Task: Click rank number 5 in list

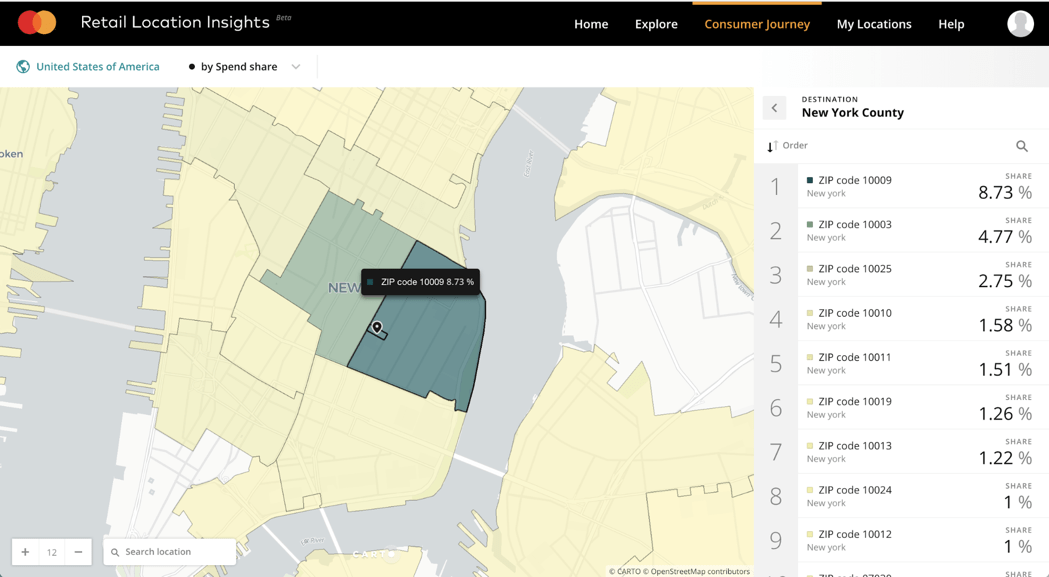Action: click(775, 363)
